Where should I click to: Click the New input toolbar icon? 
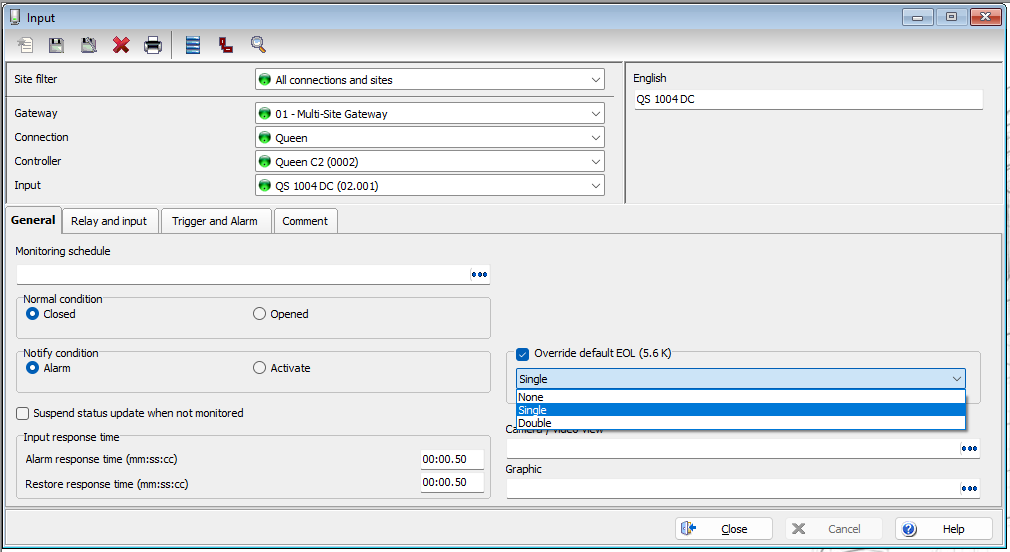click(24, 45)
